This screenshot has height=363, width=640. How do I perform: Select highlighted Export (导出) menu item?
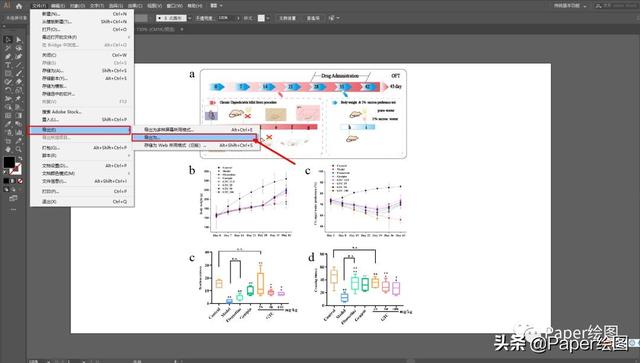[x=79, y=130]
